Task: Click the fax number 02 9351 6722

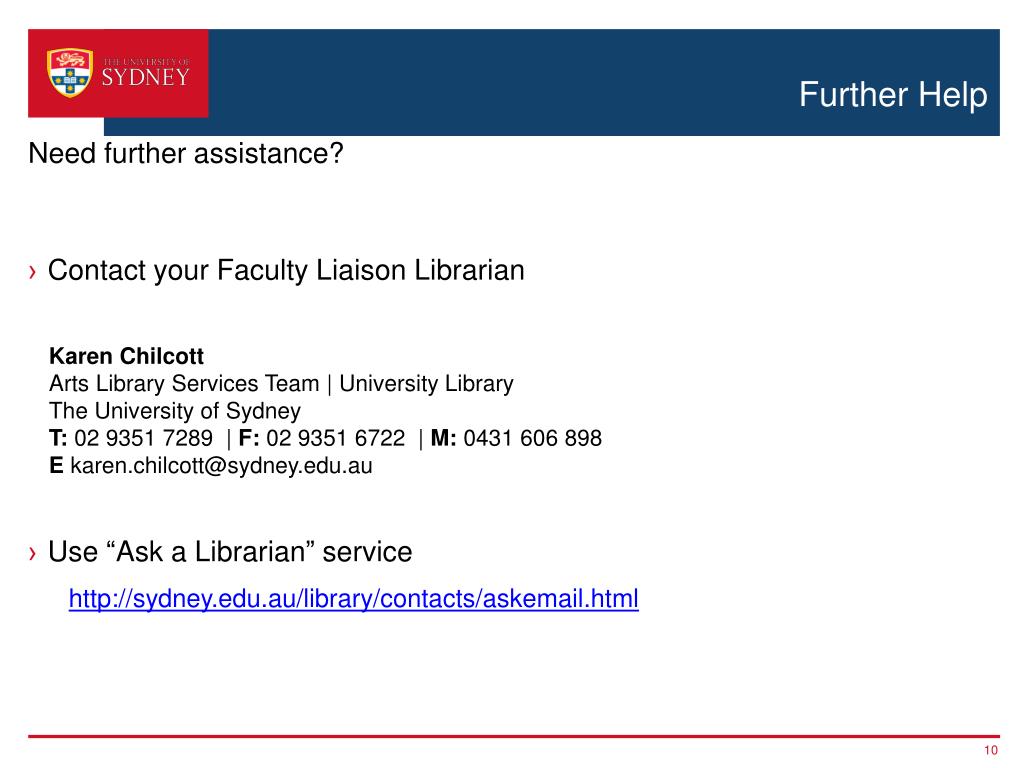Action: (x=336, y=438)
